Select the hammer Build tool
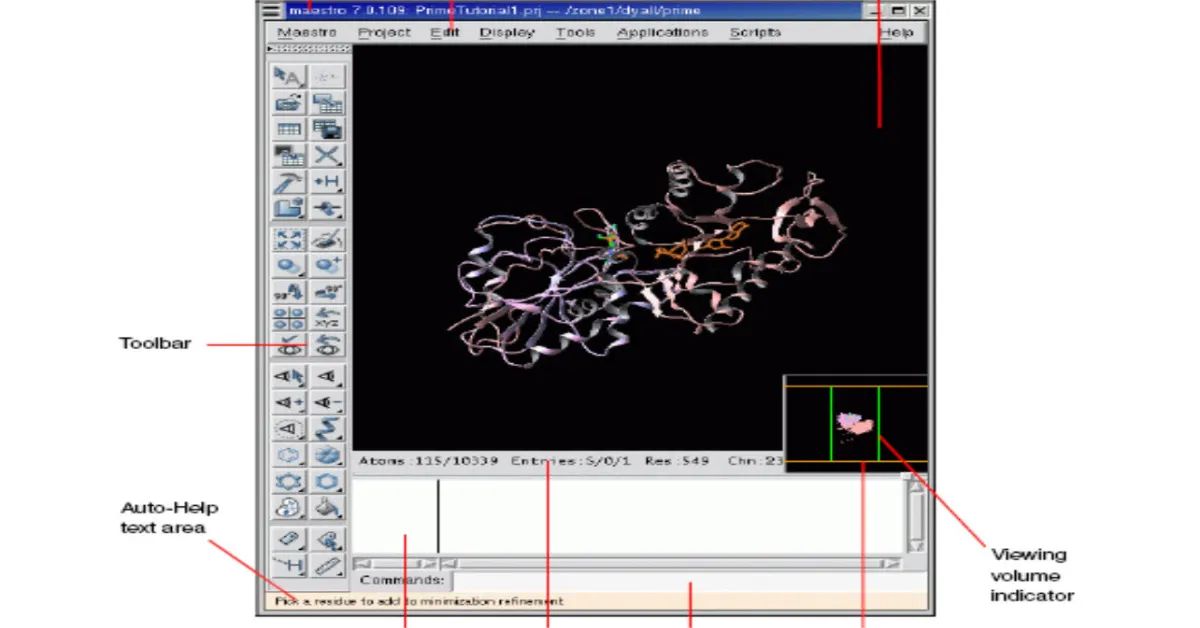Screen dimensions: 1200x628 point(289,182)
